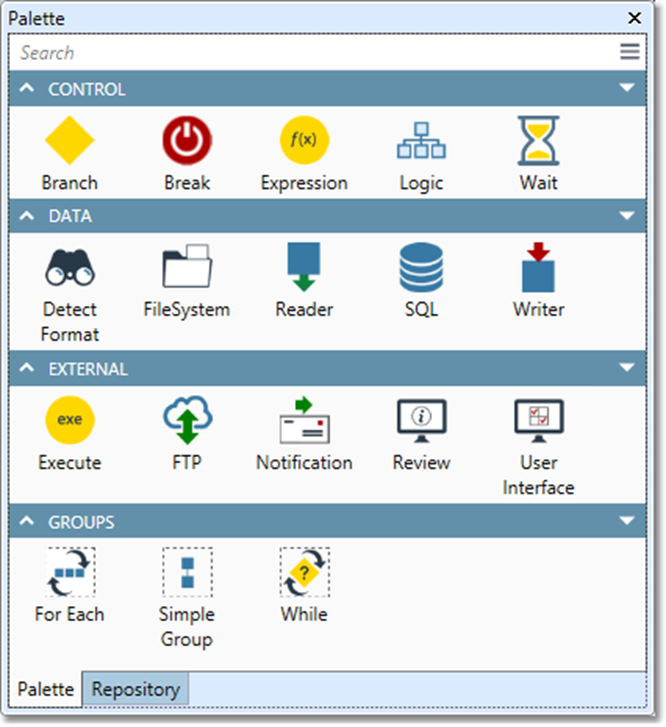
Task: Select the For Each loop icon
Action: (x=69, y=573)
